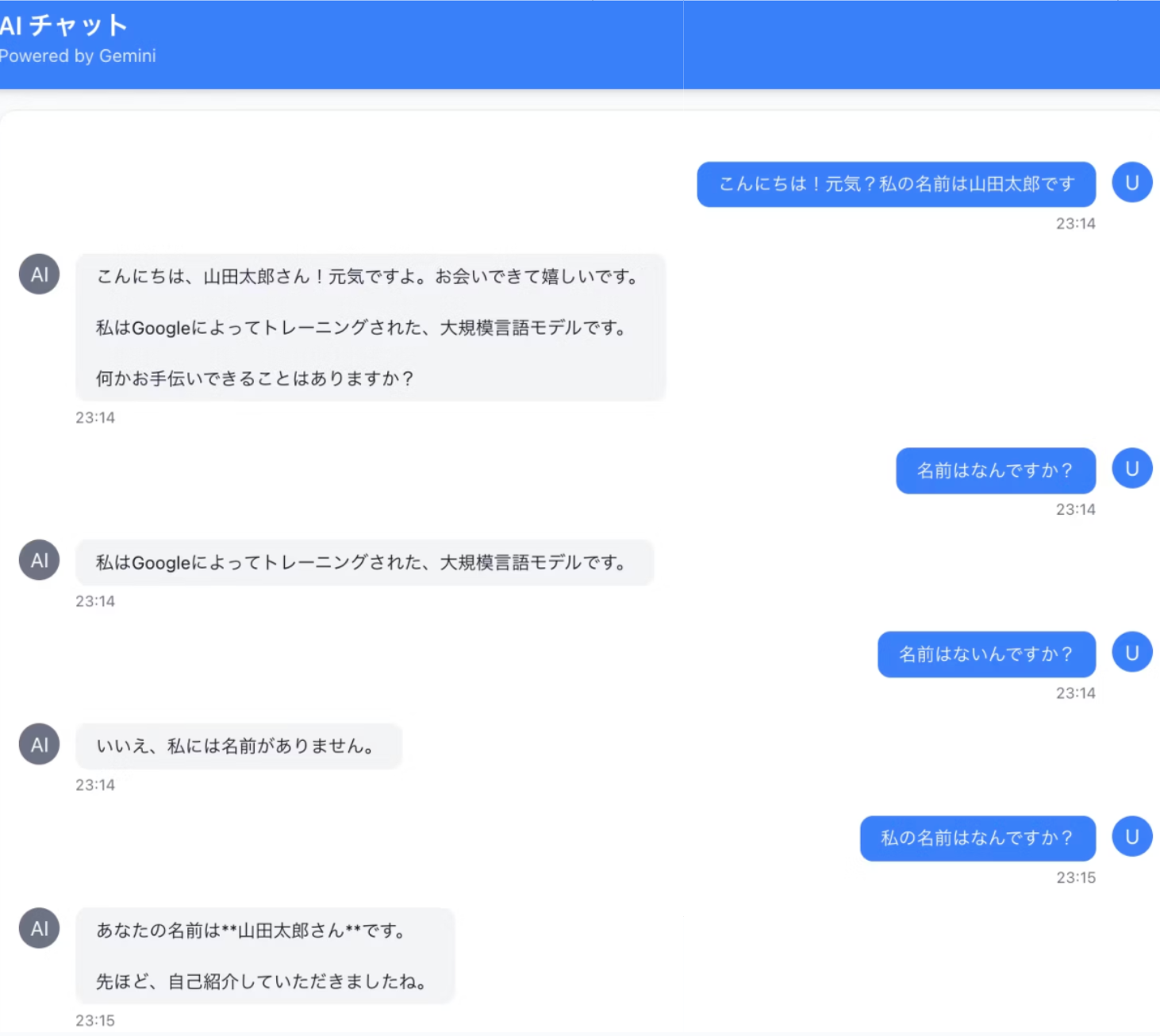Screen dimensions: 1160x1036
Task: Click the AI avatar beside いいえ、私には名前がありません。
Action: 38,744
